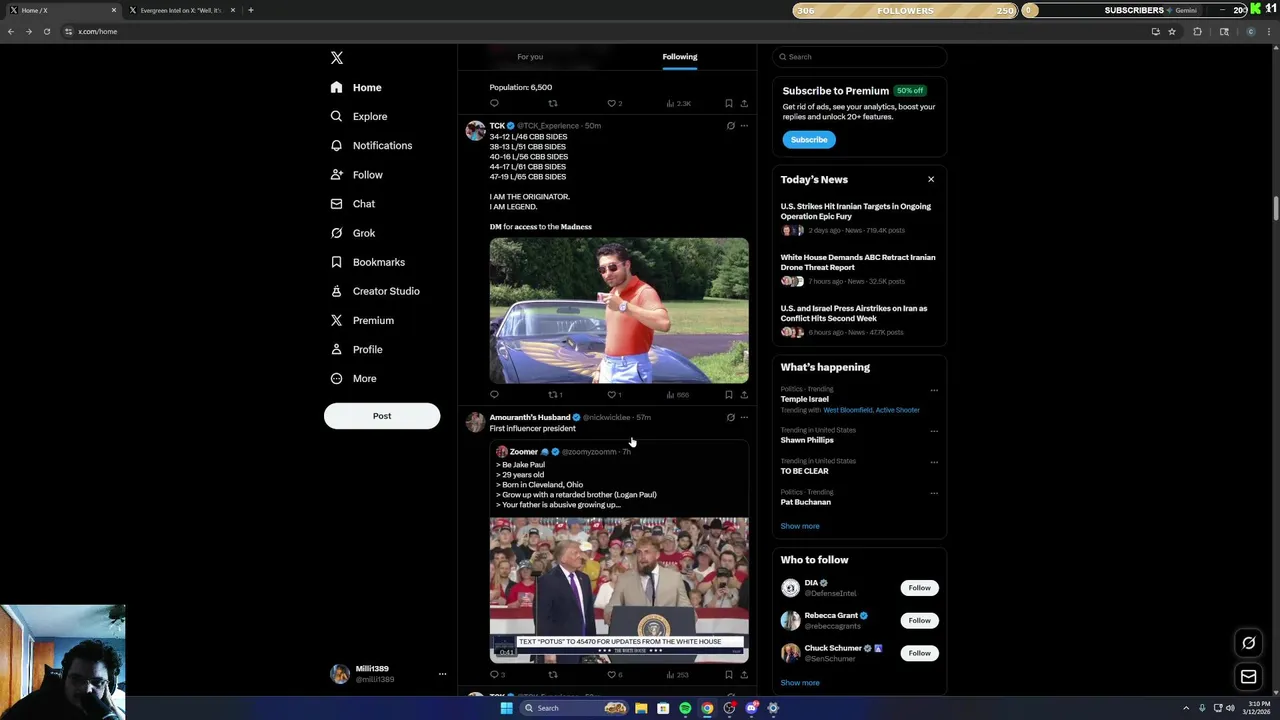1280x720 pixels.
Task: Open Grok actions on TCK post
Action: tap(730, 126)
